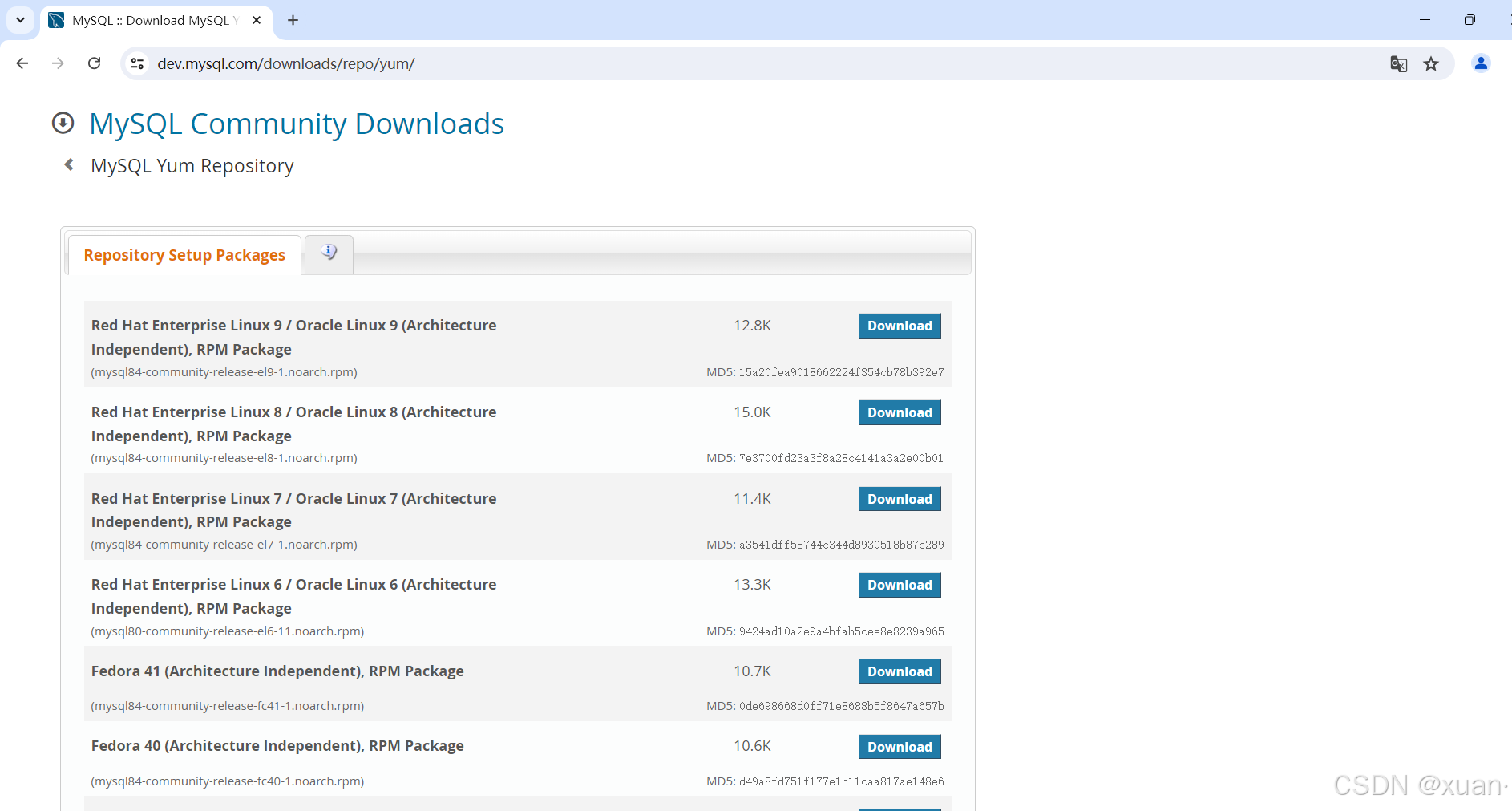The width and height of the screenshot is (1512, 811).
Task: Open the tab search dropdown arrow
Action: (20, 20)
